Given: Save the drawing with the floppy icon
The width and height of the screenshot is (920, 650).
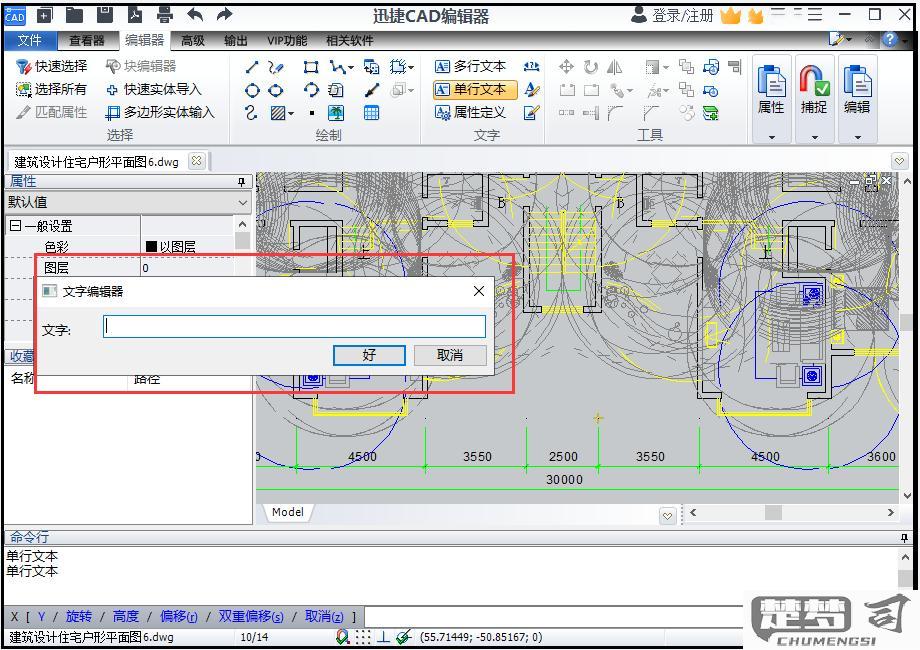Looking at the screenshot, I should coord(104,15).
